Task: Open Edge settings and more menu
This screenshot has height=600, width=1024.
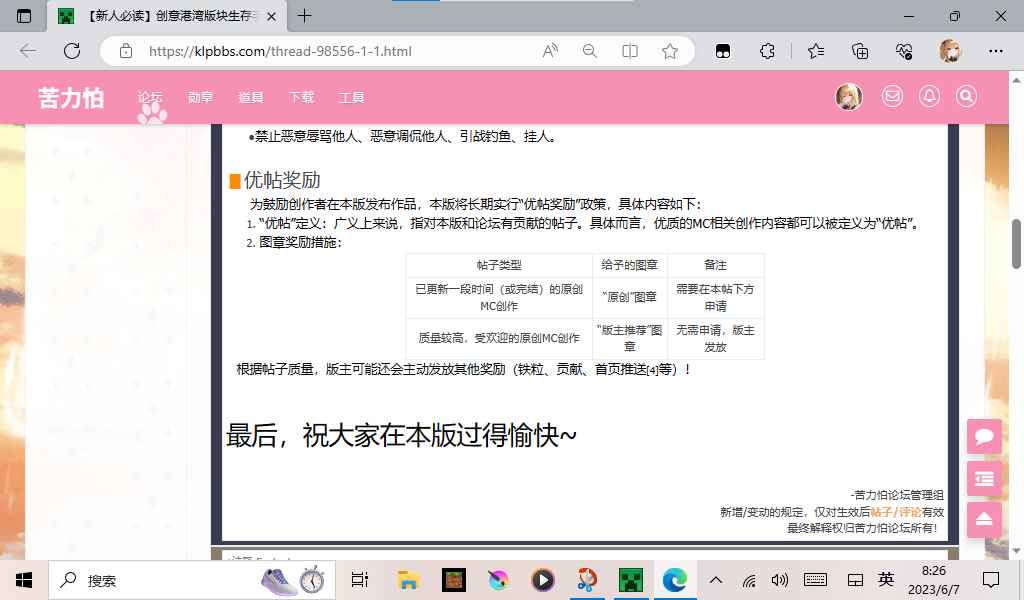Action: point(995,51)
